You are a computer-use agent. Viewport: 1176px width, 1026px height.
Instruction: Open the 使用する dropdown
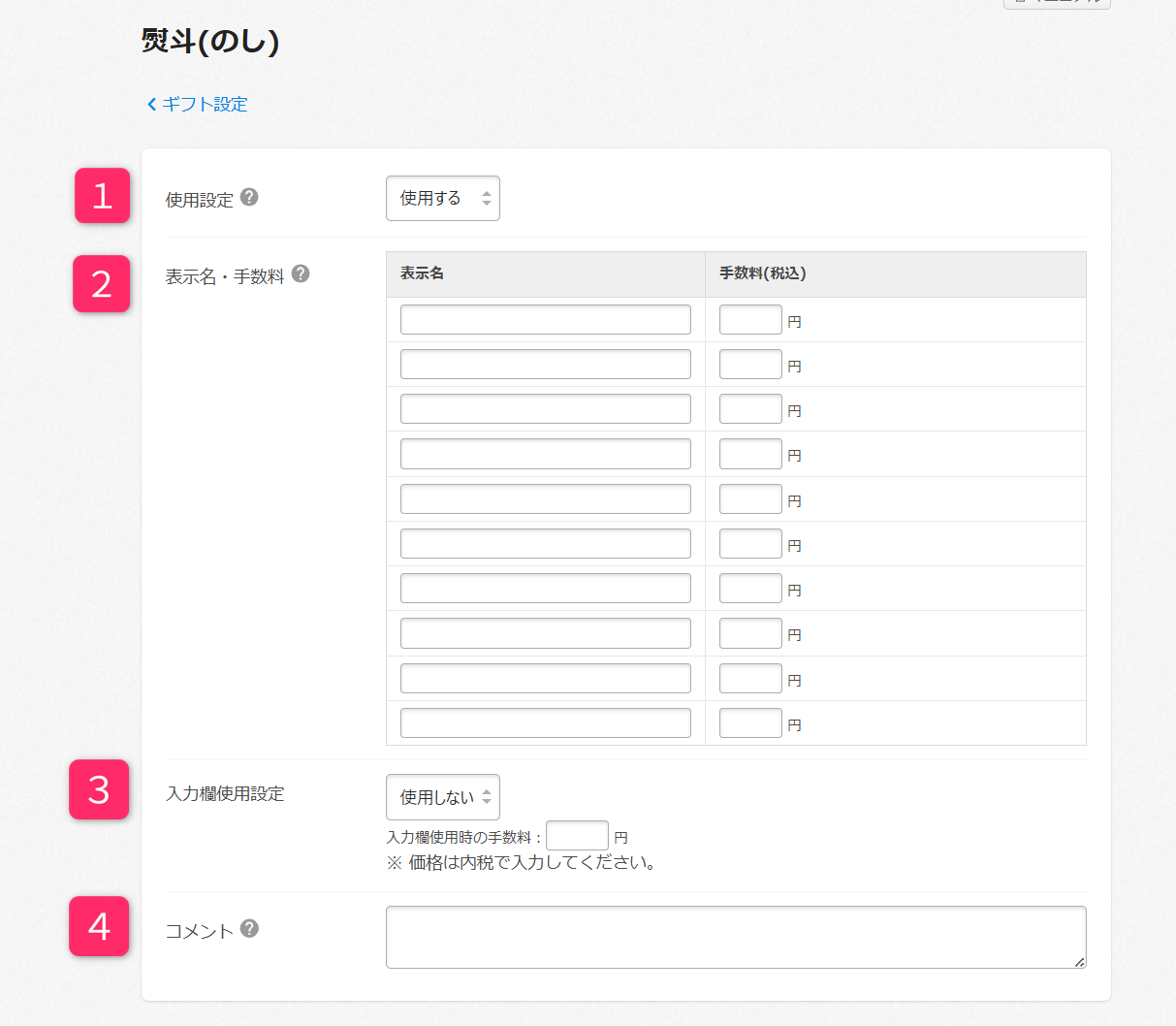click(x=442, y=199)
